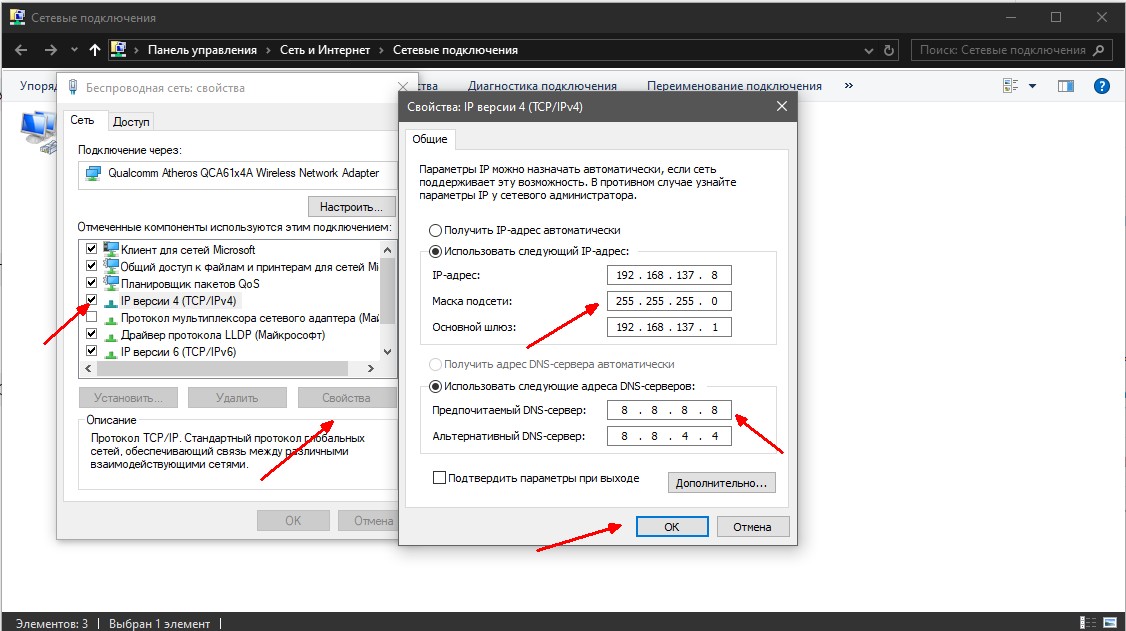Toggle 'Протокол мультиплексора сетевого адаптера' checkbox
This screenshot has height=631, width=1126.
coord(91,317)
